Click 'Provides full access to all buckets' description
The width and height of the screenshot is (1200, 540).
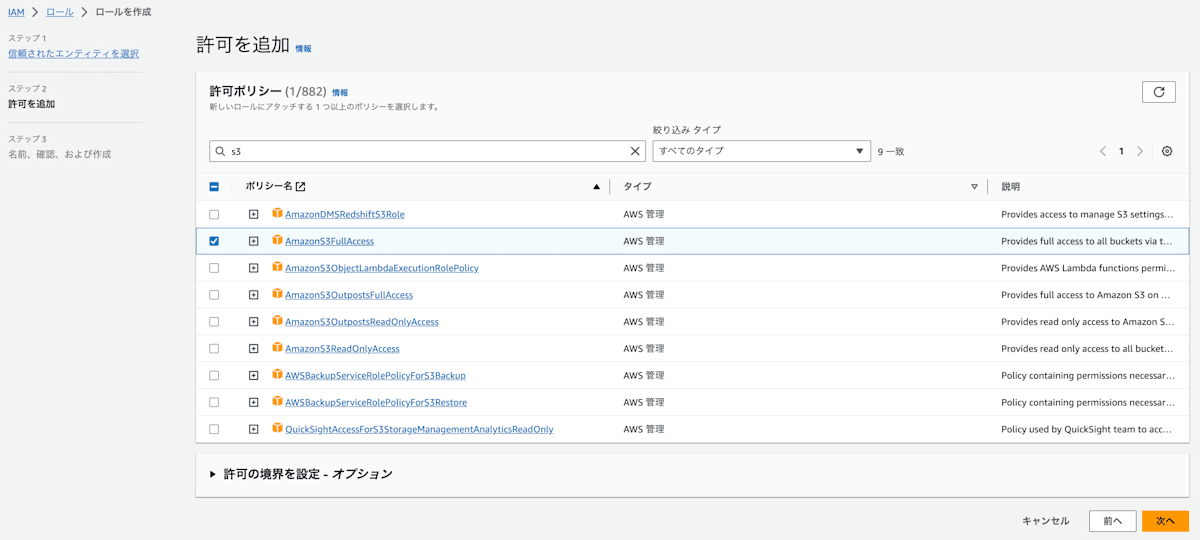[x=1087, y=241]
